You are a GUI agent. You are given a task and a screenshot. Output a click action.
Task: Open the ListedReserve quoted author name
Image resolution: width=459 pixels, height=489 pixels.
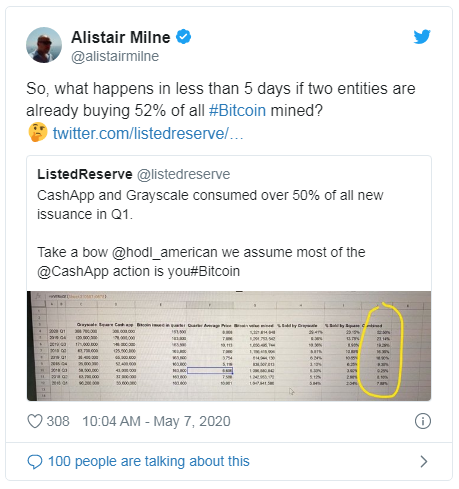click(85, 174)
